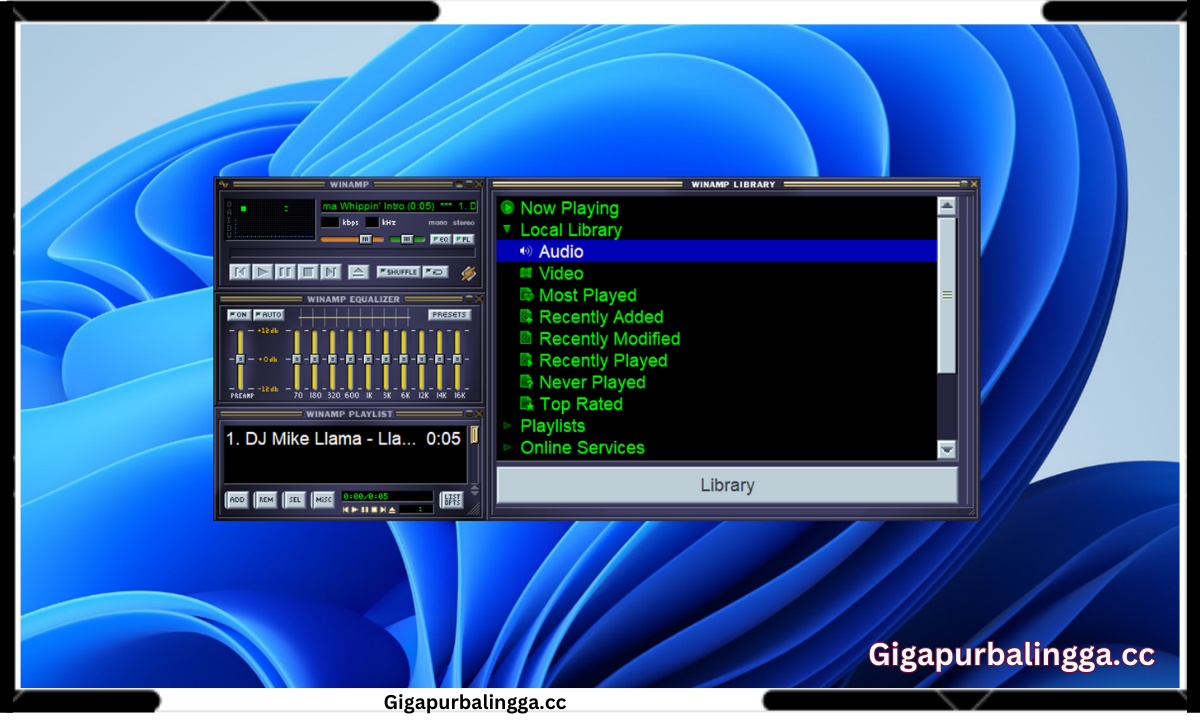Open the Winamp main menu icon in title bar

(x=224, y=184)
